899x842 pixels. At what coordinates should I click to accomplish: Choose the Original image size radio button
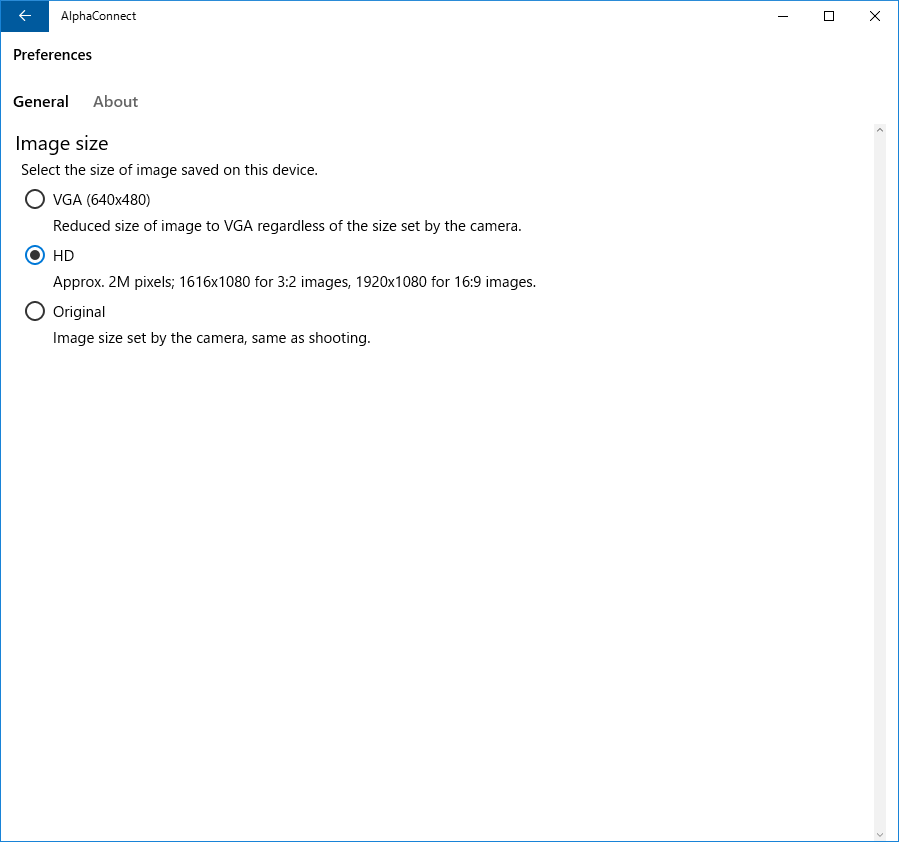click(x=35, y=311)
